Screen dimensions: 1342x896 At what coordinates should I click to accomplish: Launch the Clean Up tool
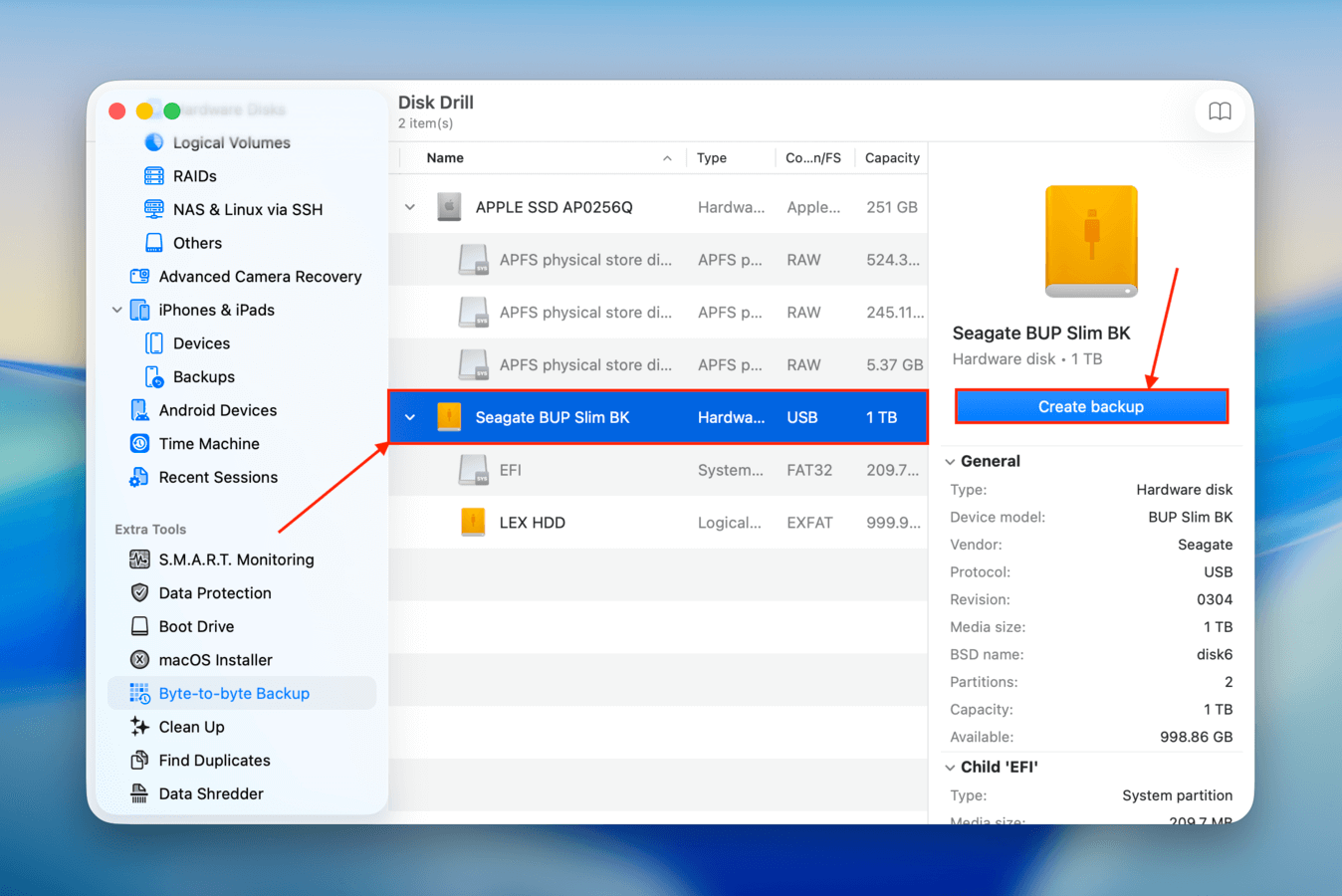point(192,727)
